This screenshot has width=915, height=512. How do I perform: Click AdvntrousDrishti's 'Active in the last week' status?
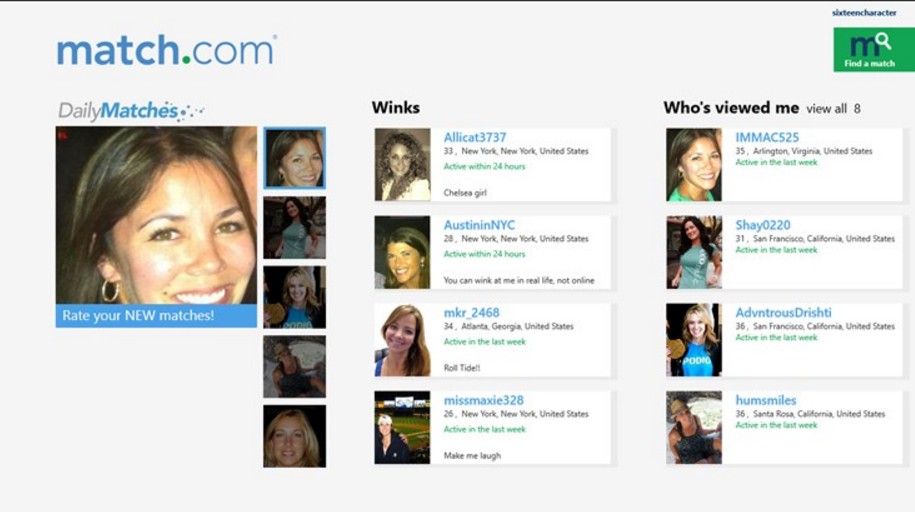[776, 337]
